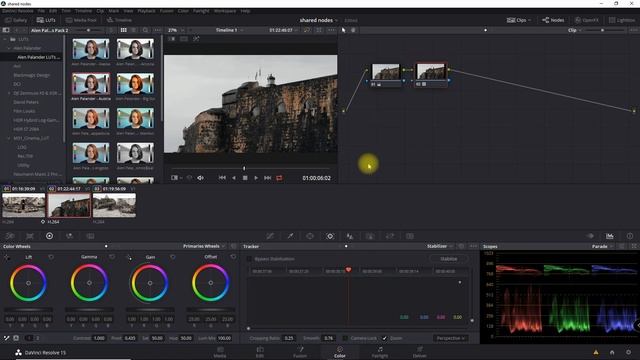Open the Clips dropdown
The width and height of the screenshot is (640, 360).
click(519, 20)
